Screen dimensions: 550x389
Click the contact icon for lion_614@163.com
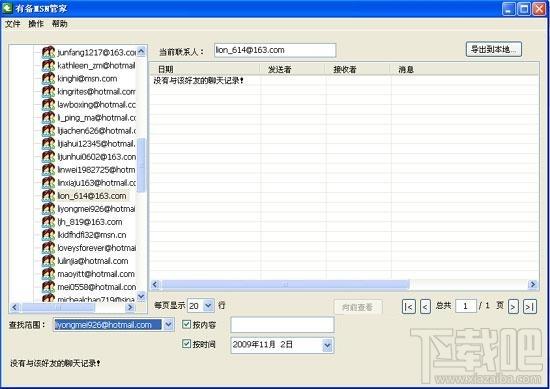point(48,195)
